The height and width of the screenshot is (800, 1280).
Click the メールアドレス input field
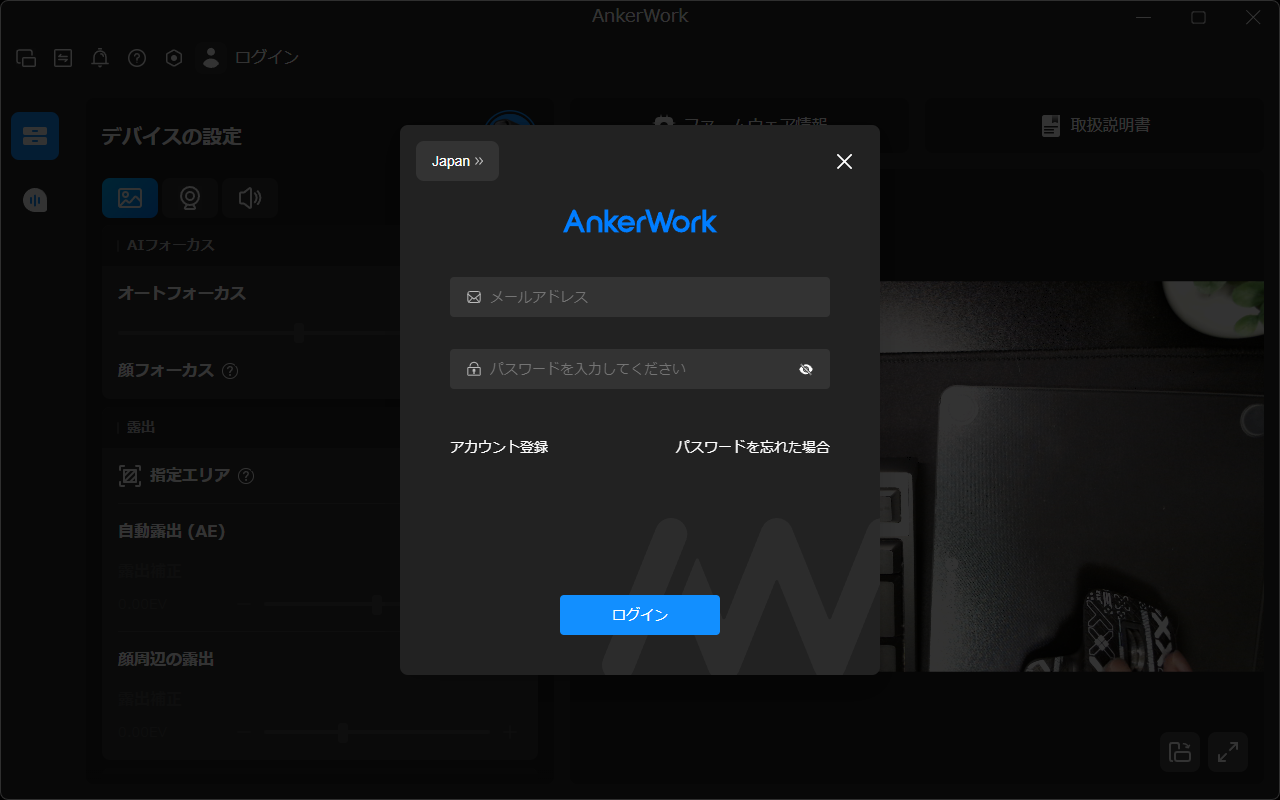pyautogui.click(x=640, y=297)
